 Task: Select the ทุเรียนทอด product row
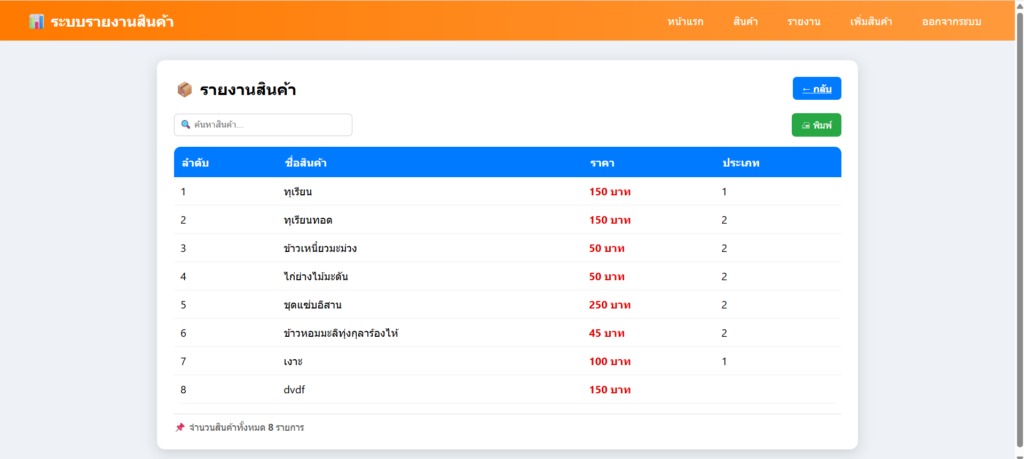308,220
